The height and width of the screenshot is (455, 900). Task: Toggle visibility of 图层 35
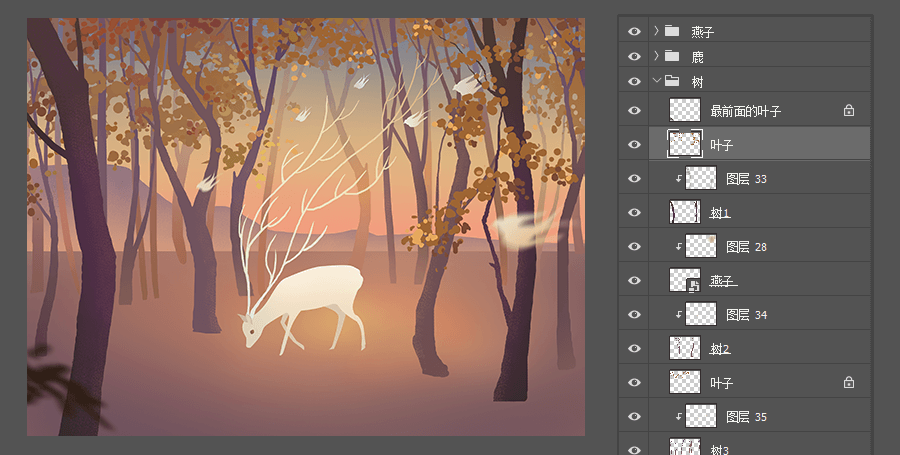634,416
